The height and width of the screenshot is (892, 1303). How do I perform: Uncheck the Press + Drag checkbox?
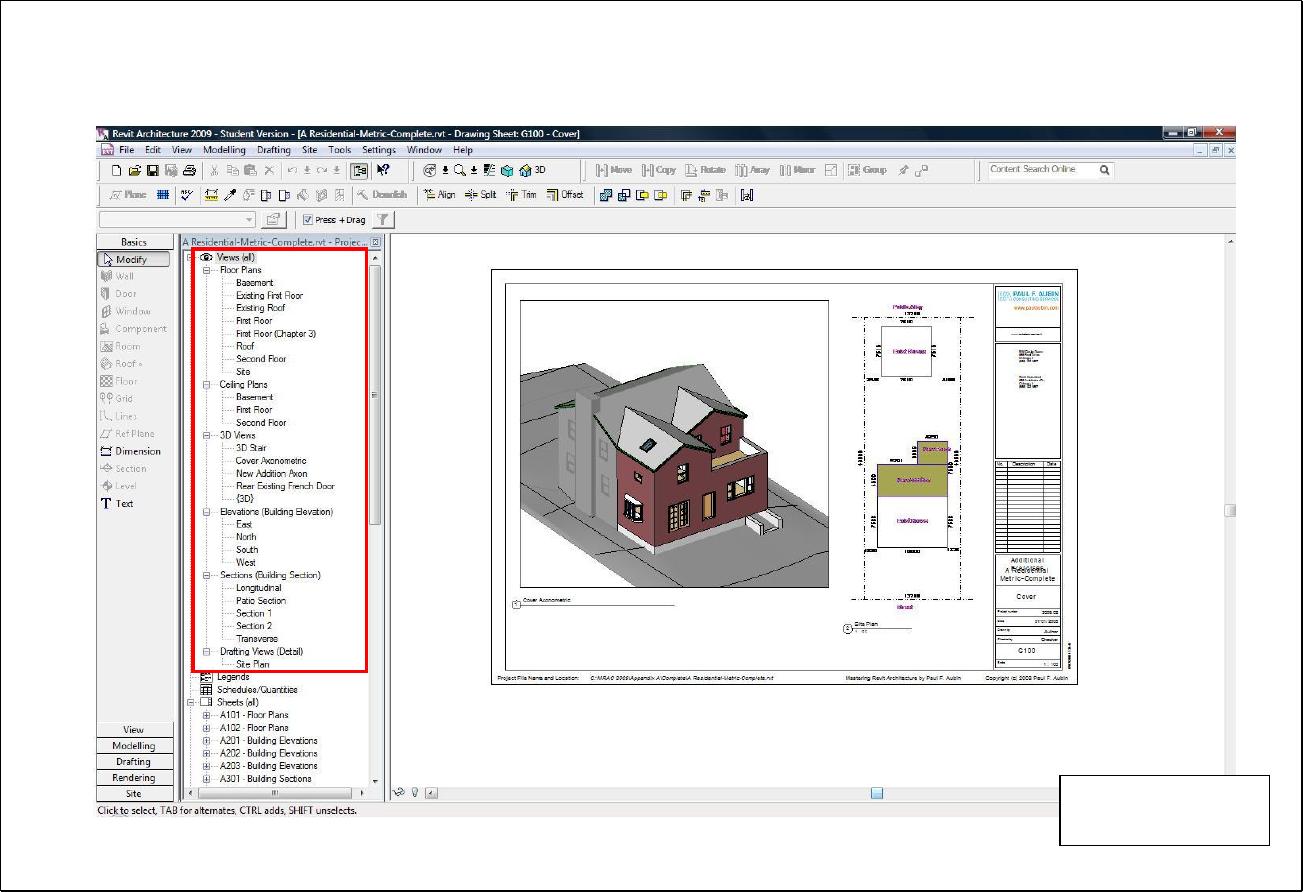pos(308,220)
